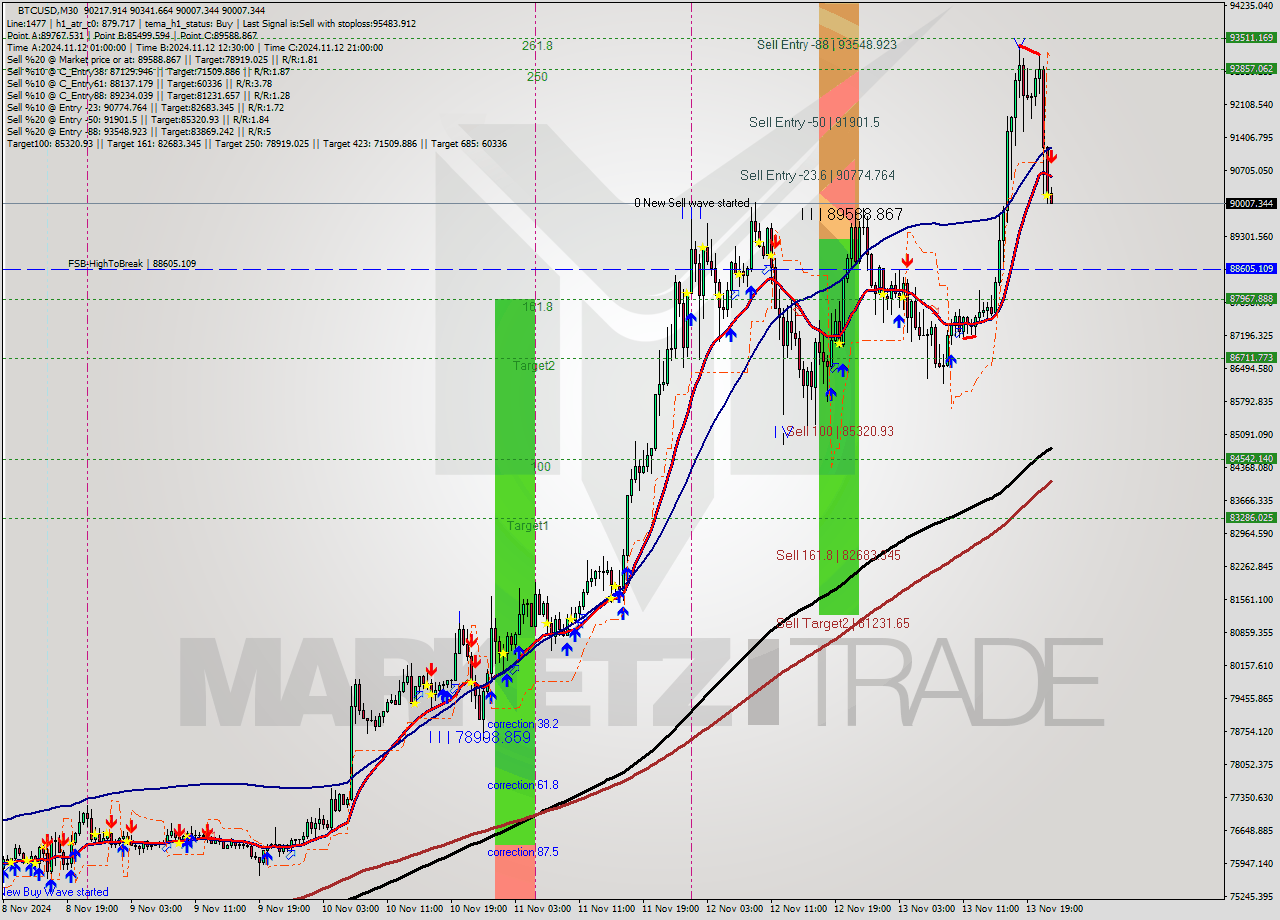Click the 'Target100: 85320.93' summary line
1280x920 pixels.
(257, 144)
